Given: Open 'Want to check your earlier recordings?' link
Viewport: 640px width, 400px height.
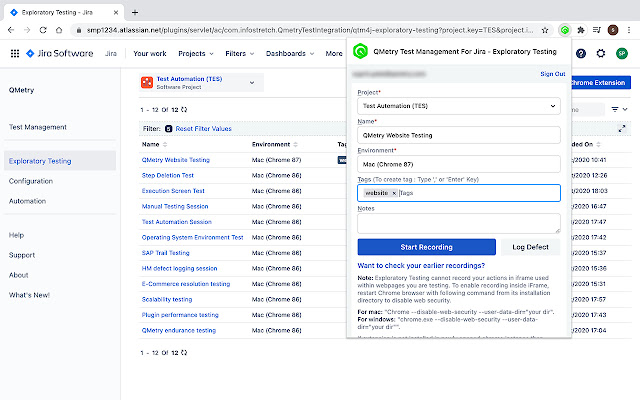Looking at the screenshot, I should 421,266.
